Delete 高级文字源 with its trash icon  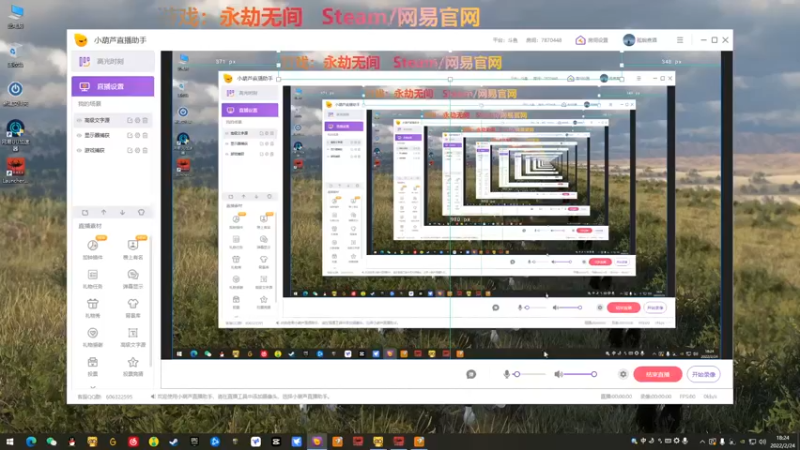(145, 120)
